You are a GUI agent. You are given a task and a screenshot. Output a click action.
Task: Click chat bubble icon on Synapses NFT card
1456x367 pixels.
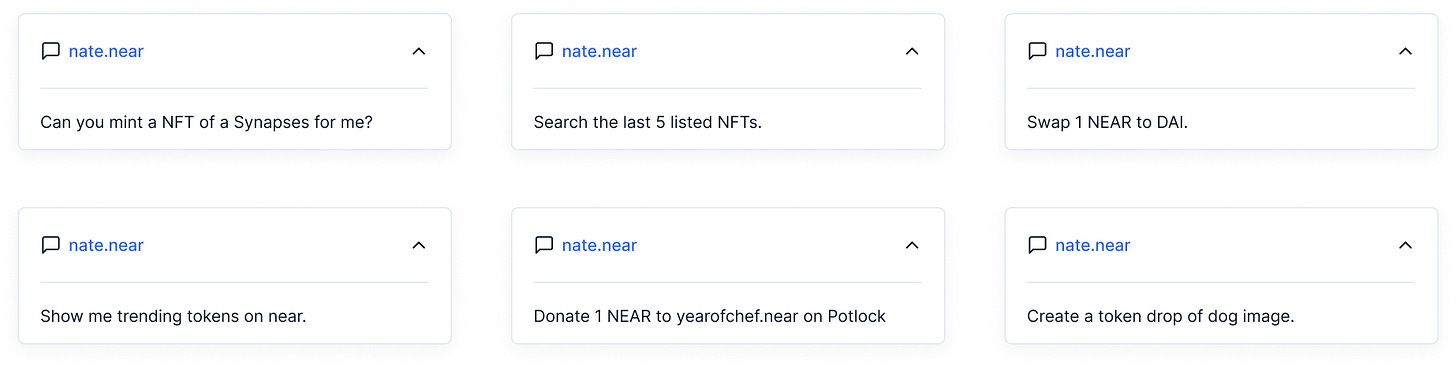pos(50,51)
